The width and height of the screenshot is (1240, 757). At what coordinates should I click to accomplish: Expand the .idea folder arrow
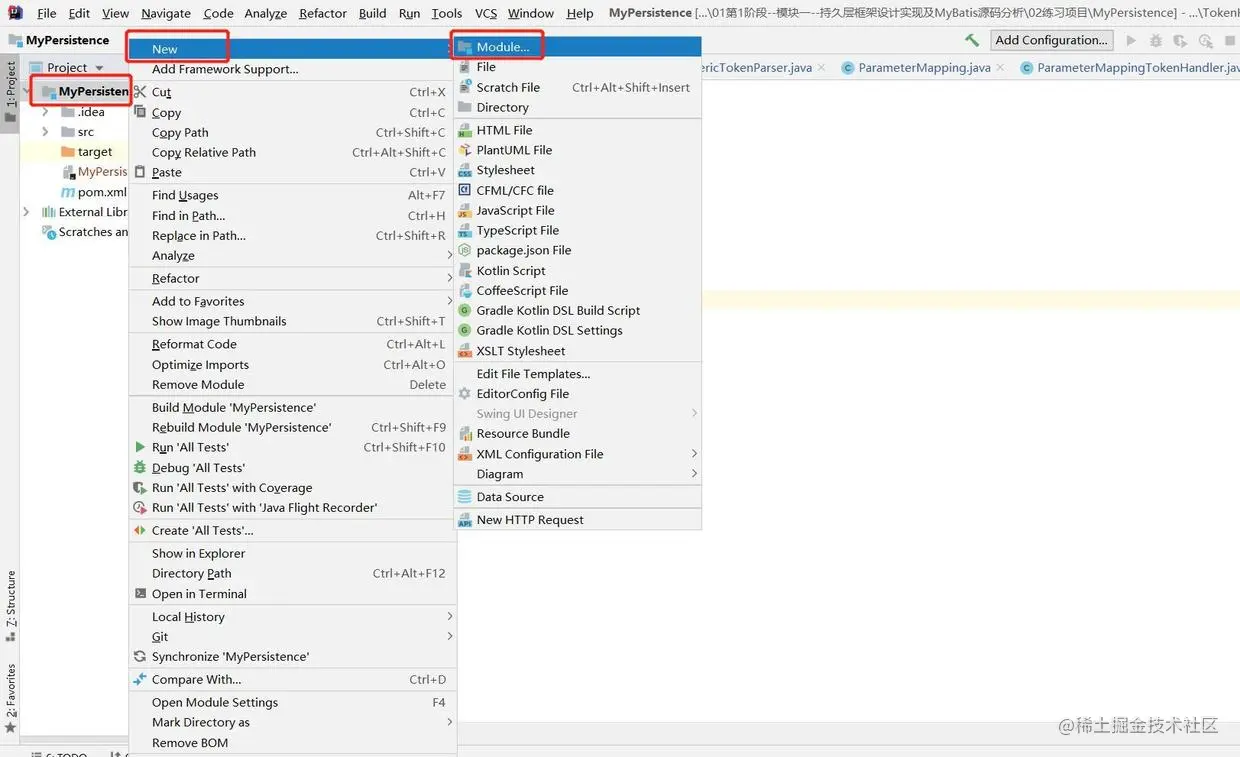click(45, 112)
